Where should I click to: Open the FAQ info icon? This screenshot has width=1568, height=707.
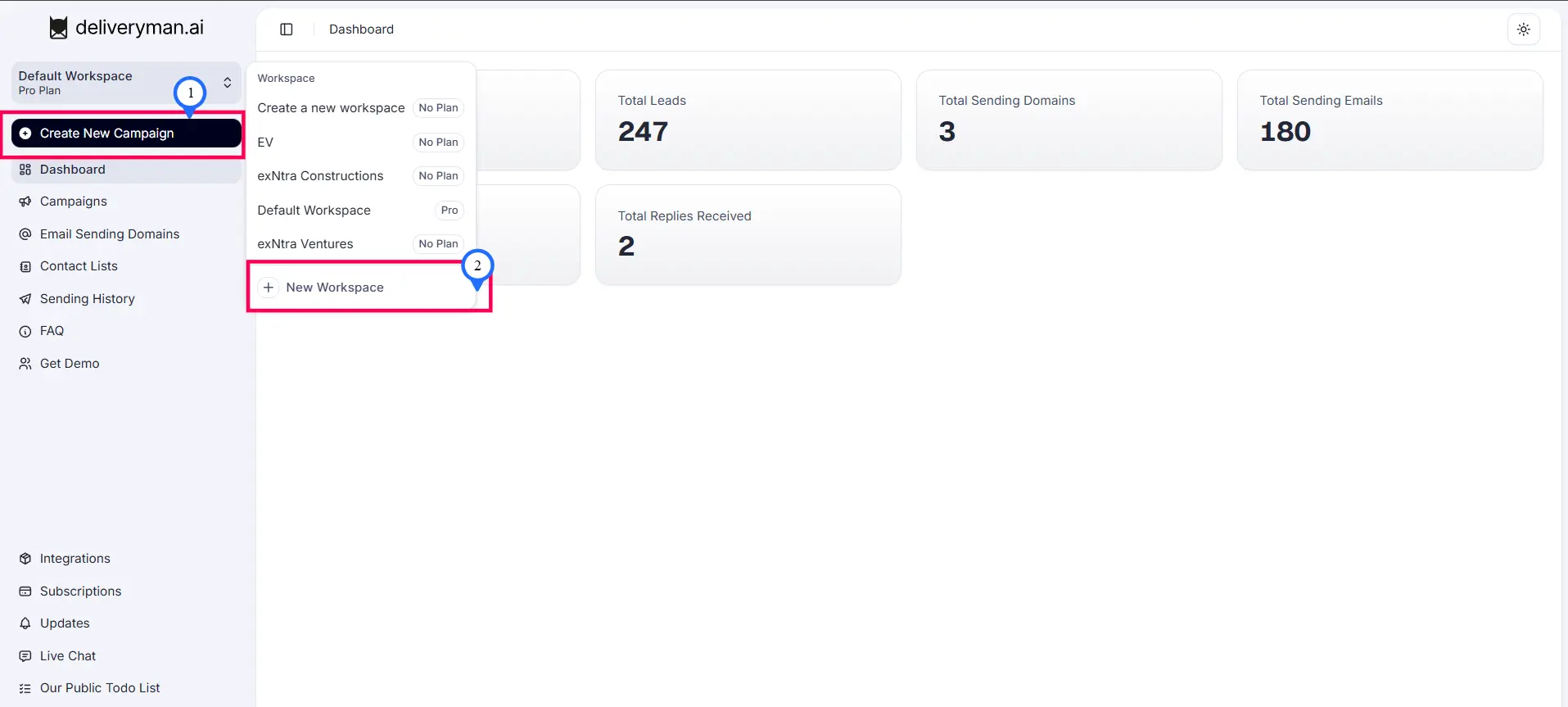pos(25,331)
